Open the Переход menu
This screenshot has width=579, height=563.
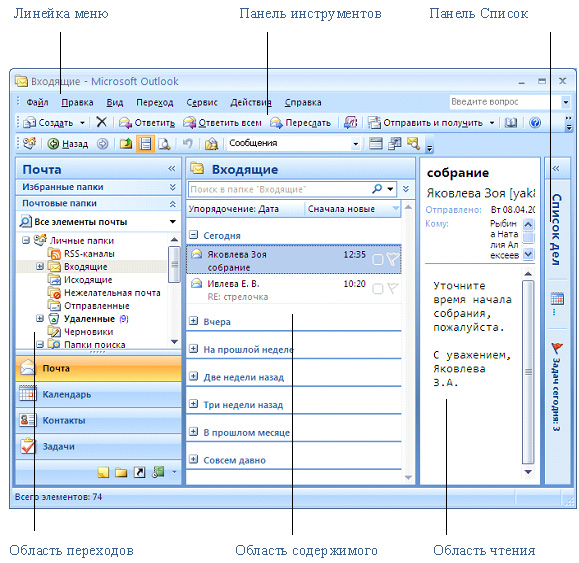click(x=155, y=102)
